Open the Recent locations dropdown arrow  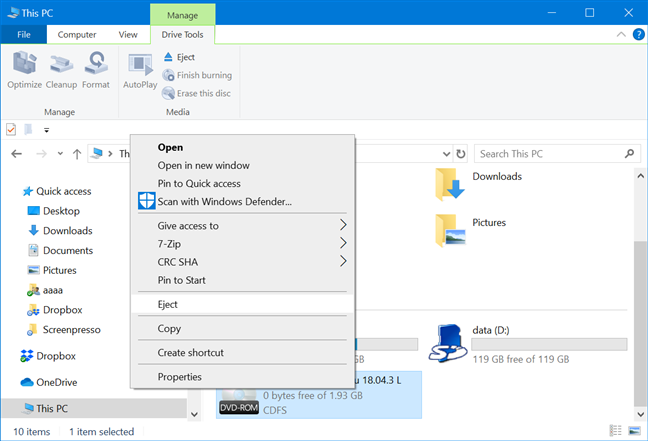click(60, 154)
